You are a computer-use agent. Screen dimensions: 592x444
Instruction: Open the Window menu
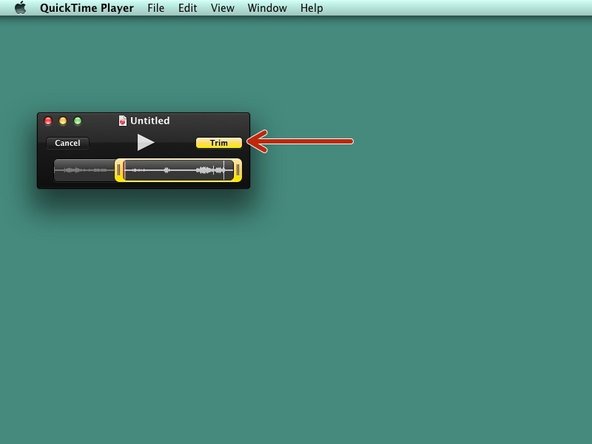point(267,8)
